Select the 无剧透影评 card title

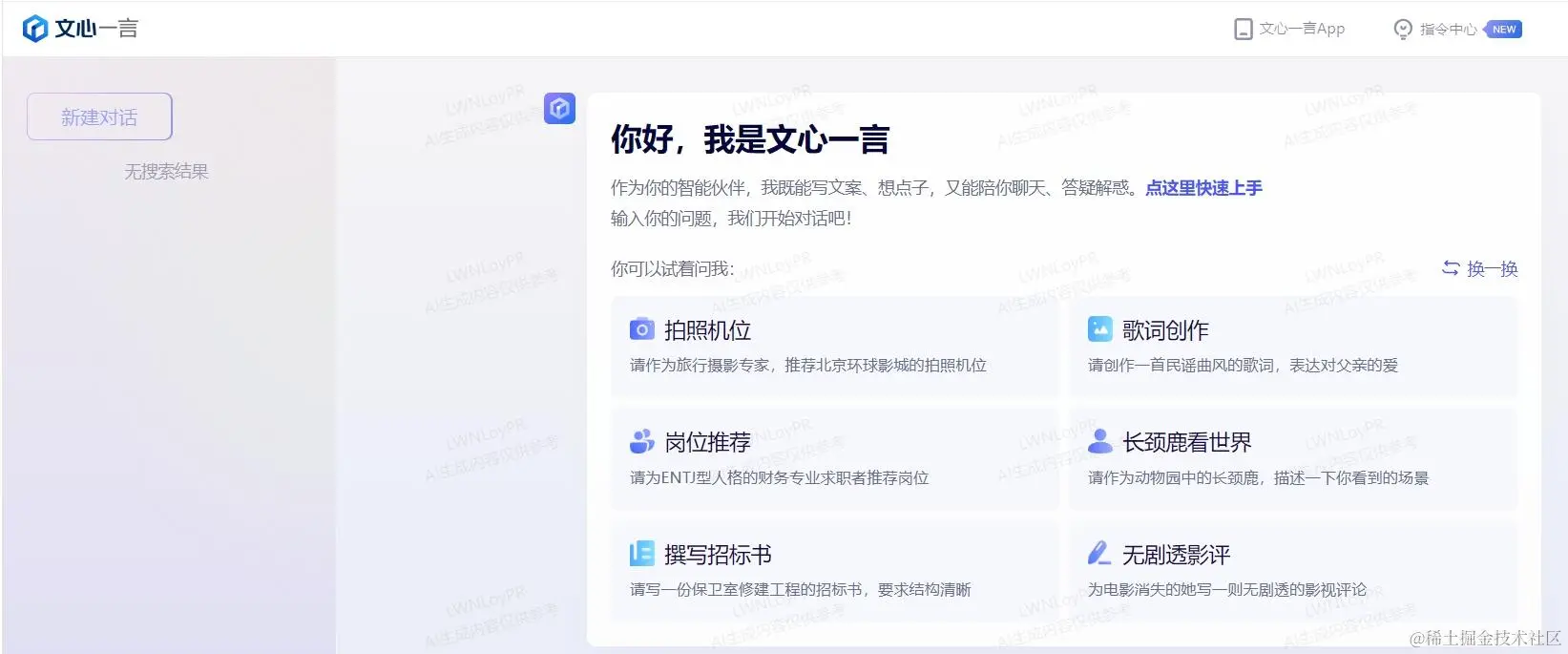1177,555
